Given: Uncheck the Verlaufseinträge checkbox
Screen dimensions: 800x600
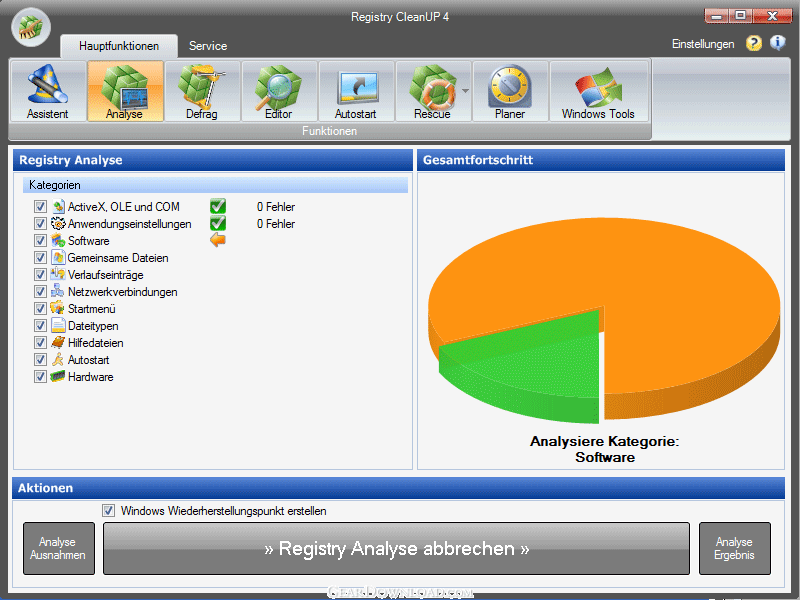Looking at the screenshot, I should [x=40, y=274].
